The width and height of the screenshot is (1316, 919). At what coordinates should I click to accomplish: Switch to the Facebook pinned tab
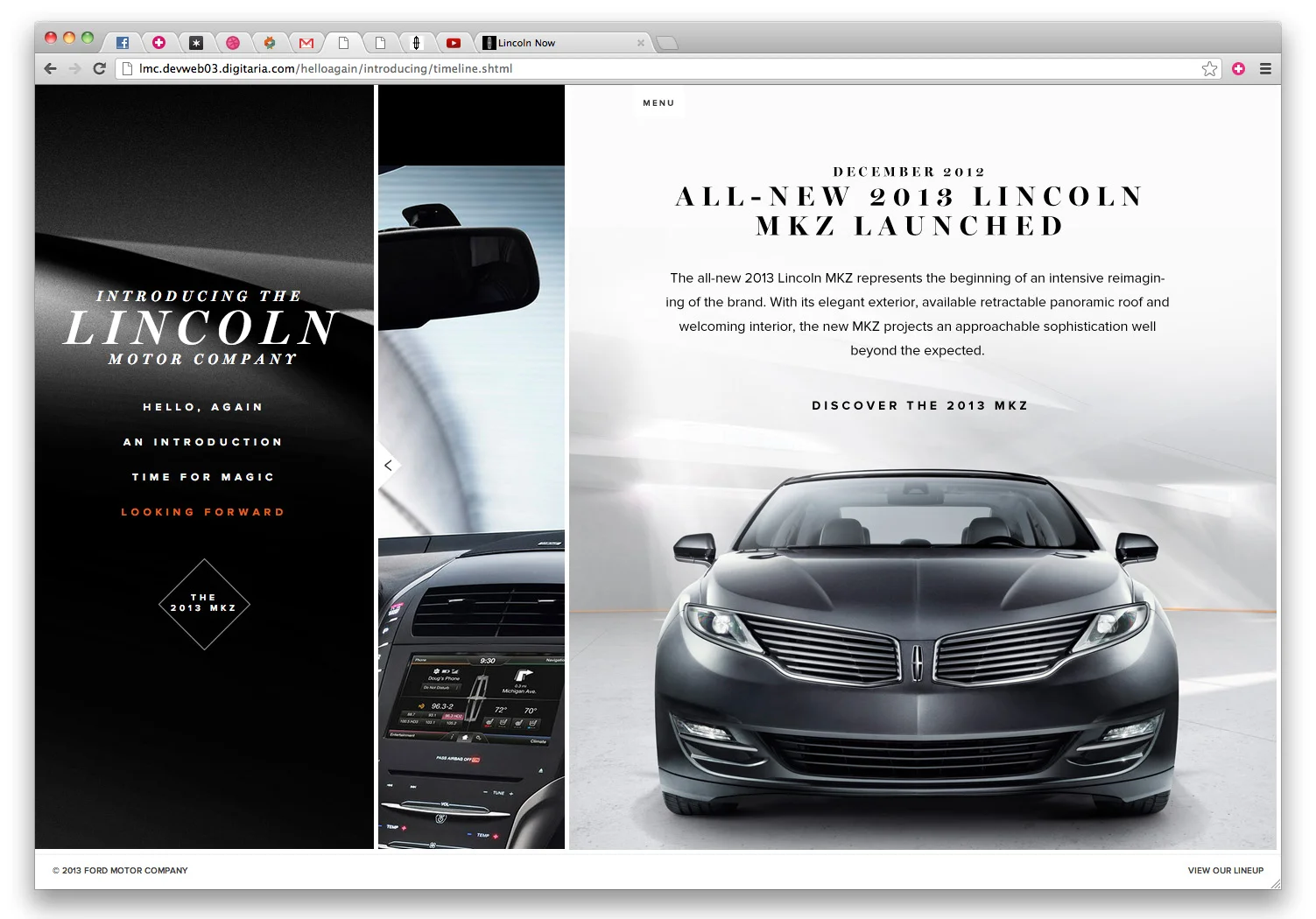[x=123, y=43]
